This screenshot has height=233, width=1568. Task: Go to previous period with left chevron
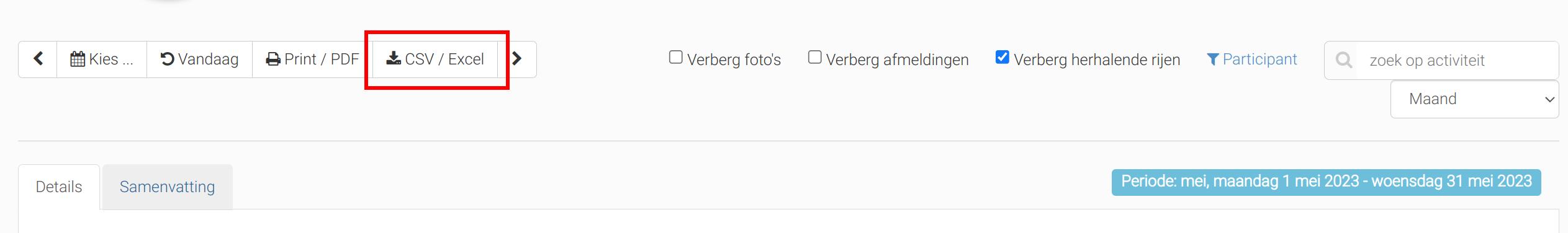click(38, 59)
